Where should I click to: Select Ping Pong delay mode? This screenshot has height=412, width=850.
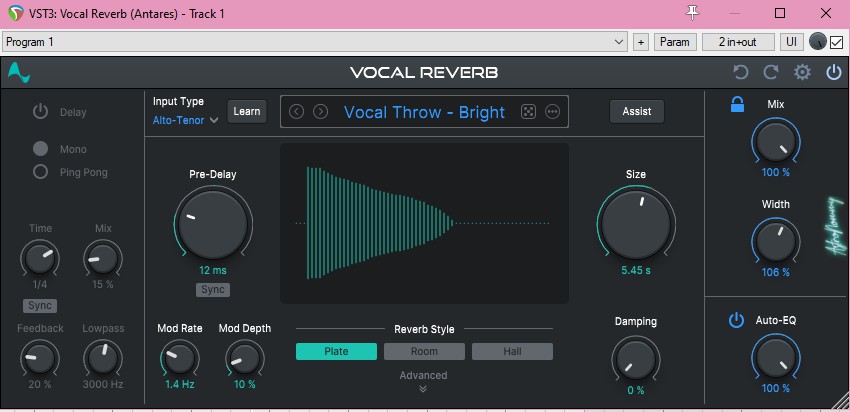point(40,172)
